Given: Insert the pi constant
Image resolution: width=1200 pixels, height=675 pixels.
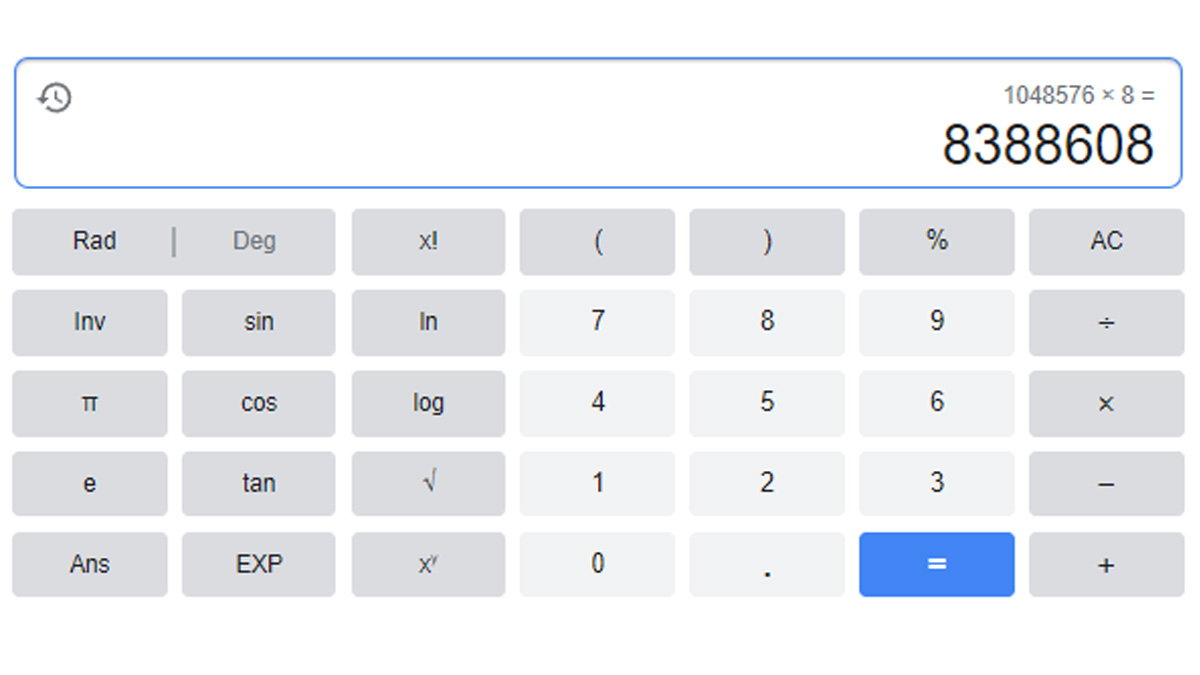Looking at the screenshot, I should (89, 403).
